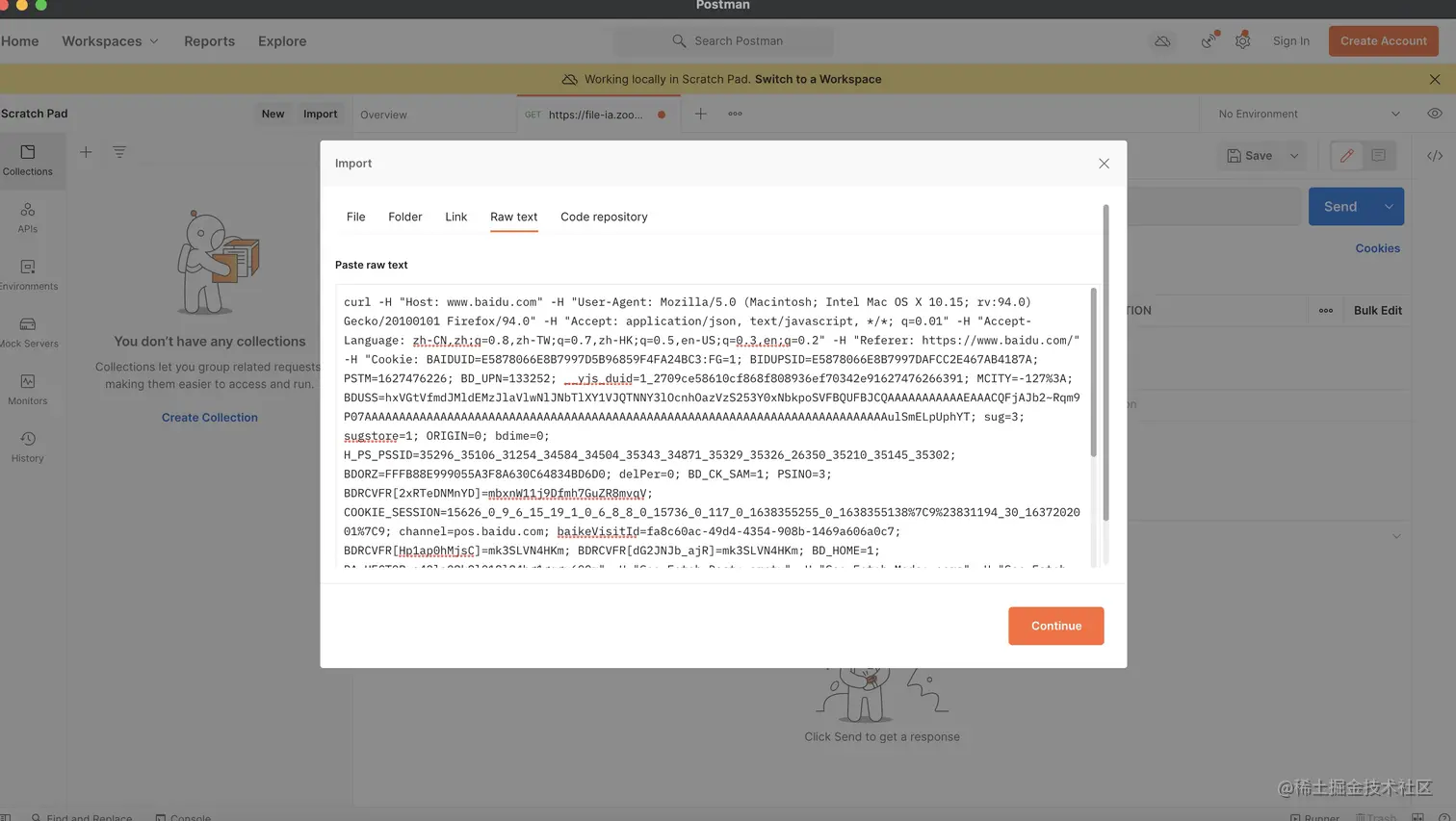1456x821 pixels.
Task: Click the New button in Scratch Pad
Action: pos(273,114)
